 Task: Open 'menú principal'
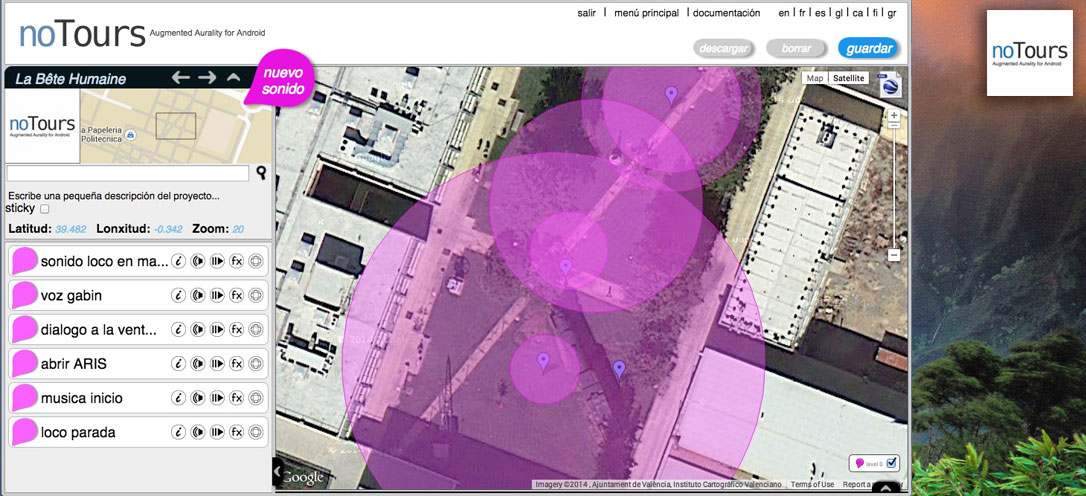[646, 13]
